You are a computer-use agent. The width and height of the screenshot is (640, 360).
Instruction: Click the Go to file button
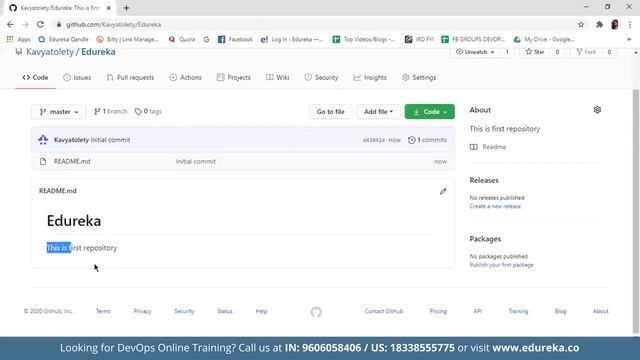(x=331, y=111)
